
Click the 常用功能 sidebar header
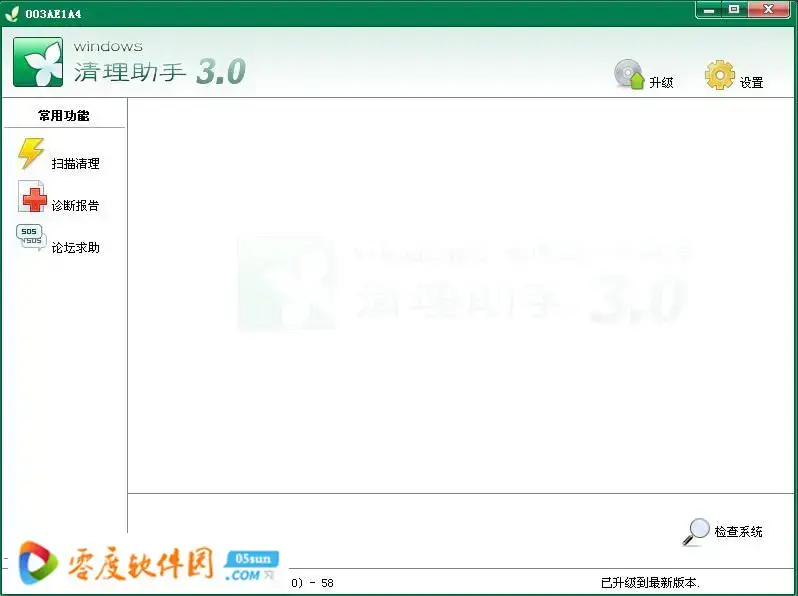[64, 116]
